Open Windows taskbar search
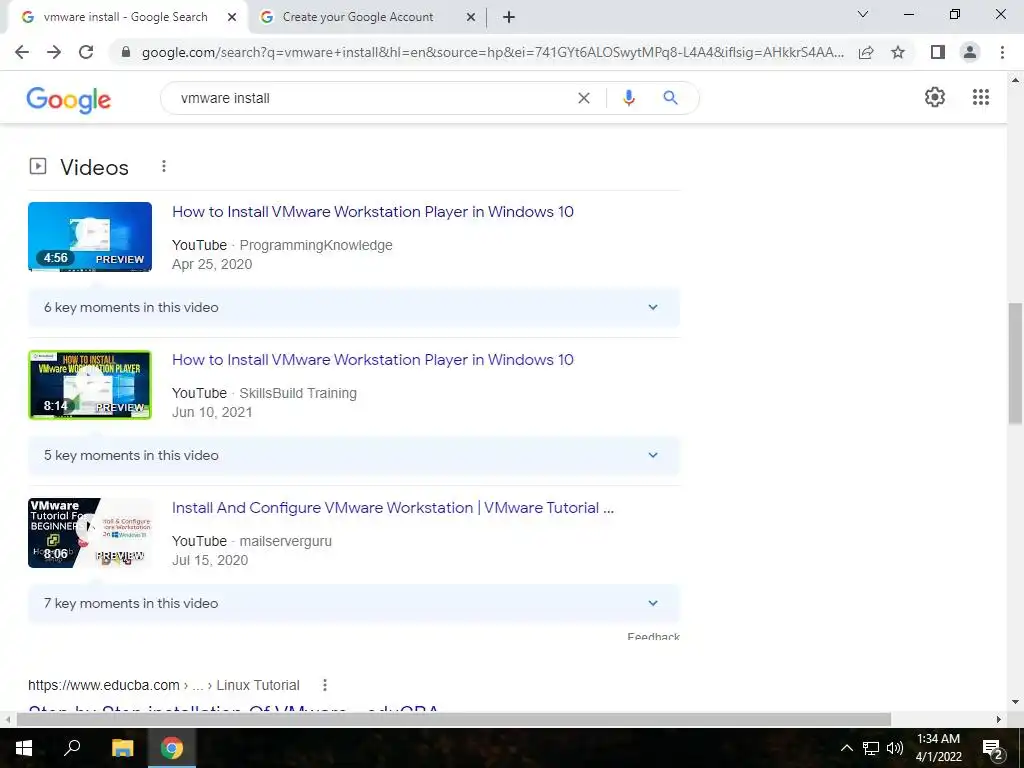The image size is (1024, 768). [72, 748]
